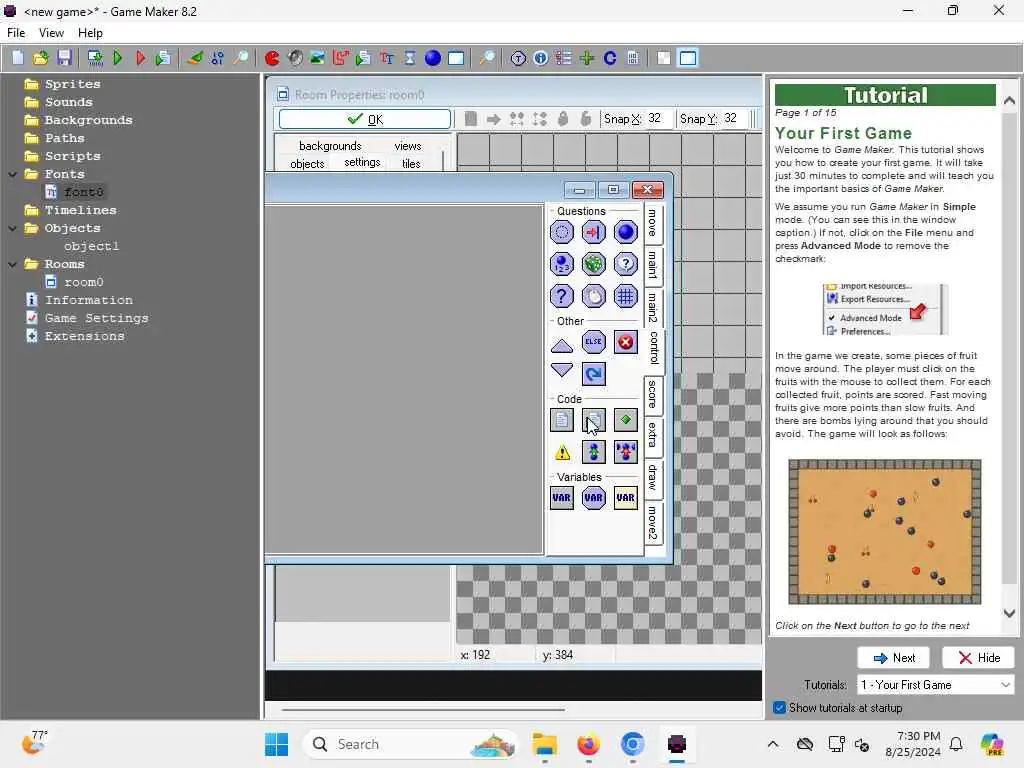Image resolution: width=1024 pixels, height=768 pixels.
Task: Click the New game toolbar icon
Action: 18,58
